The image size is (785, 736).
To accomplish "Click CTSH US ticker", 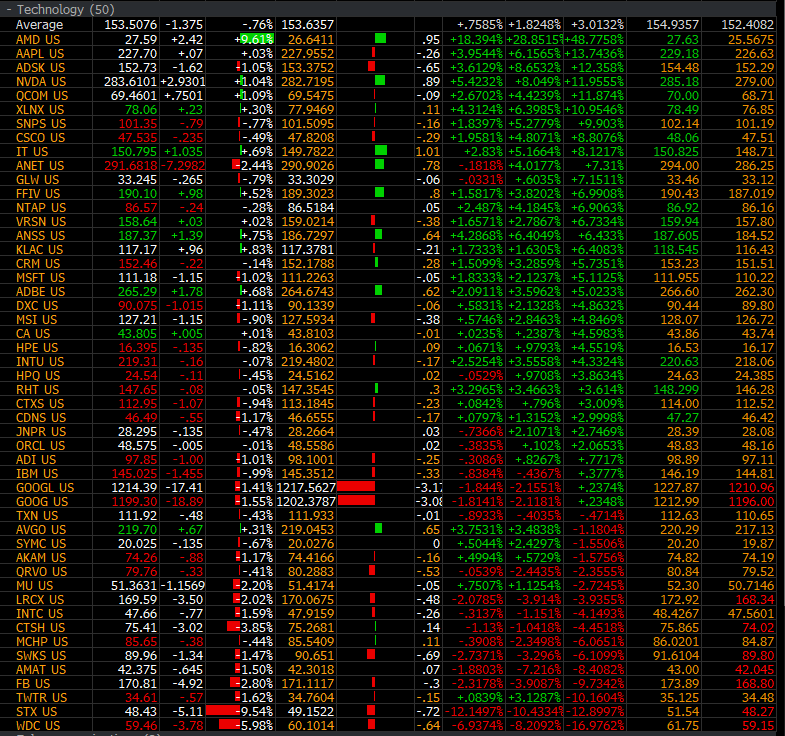I will [x=41, y=628].
